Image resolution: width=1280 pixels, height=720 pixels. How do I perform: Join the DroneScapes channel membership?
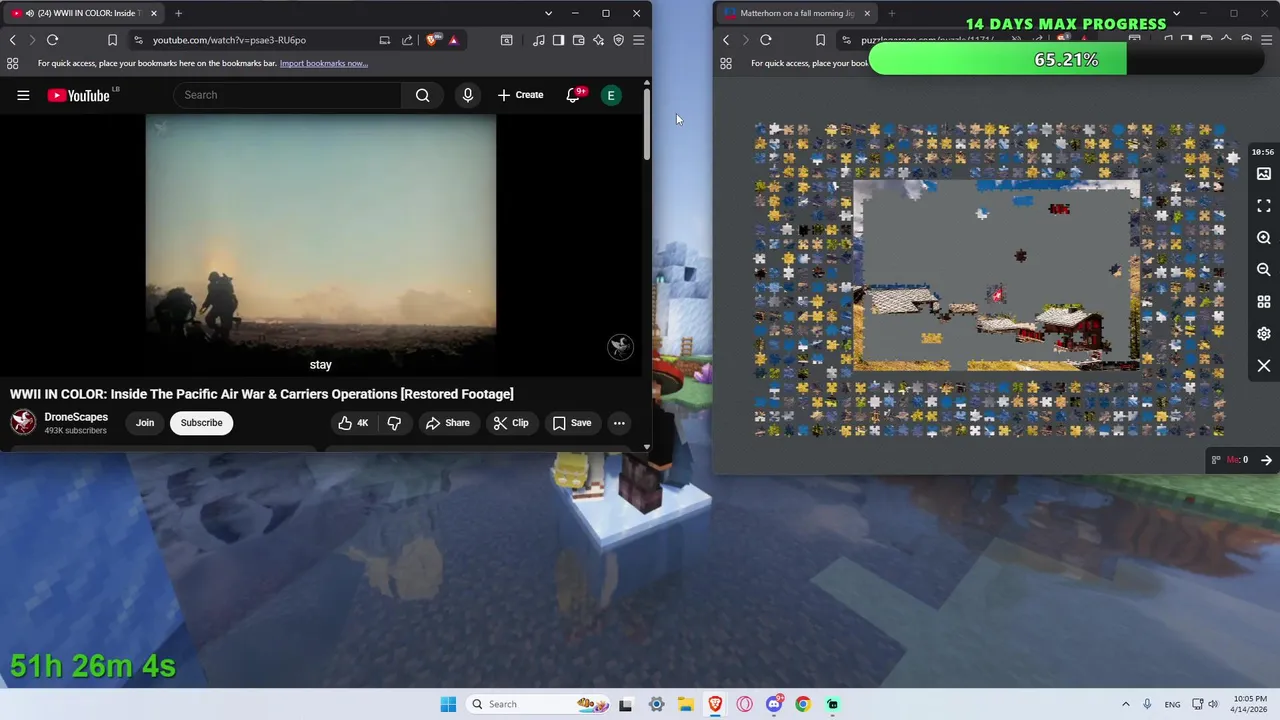coord(145,423)
